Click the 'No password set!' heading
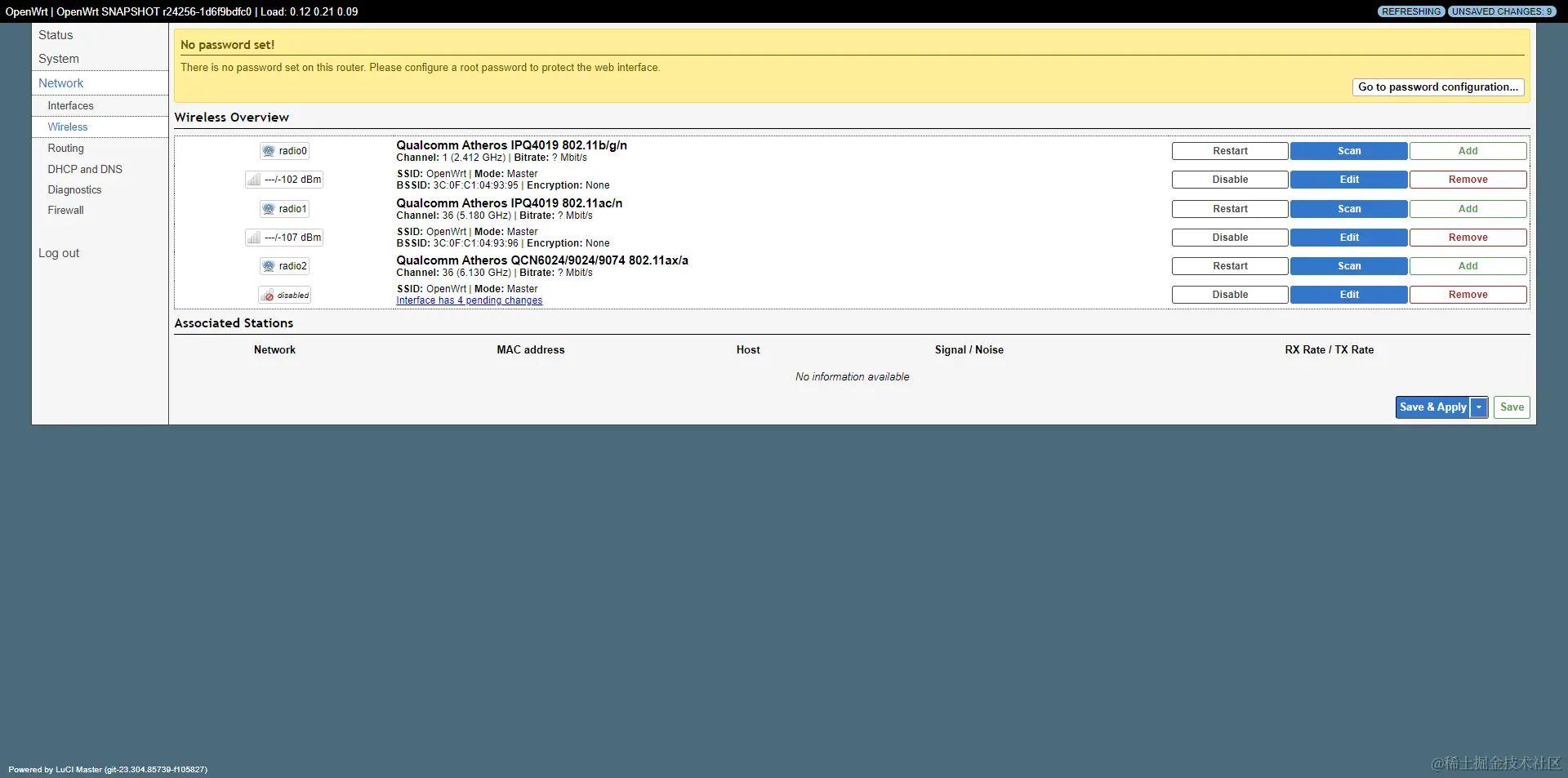 coord(228,45)
